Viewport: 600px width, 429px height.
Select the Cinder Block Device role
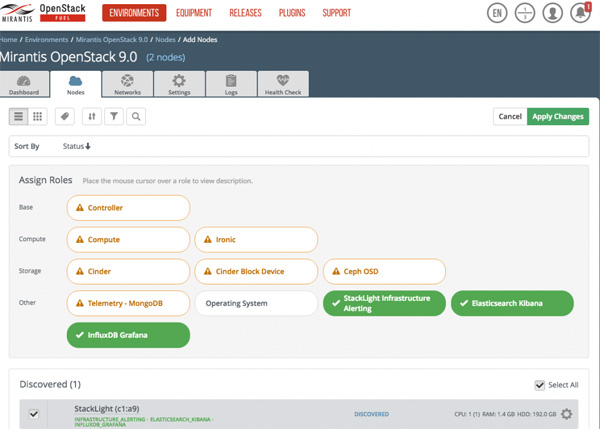point(256,271)
